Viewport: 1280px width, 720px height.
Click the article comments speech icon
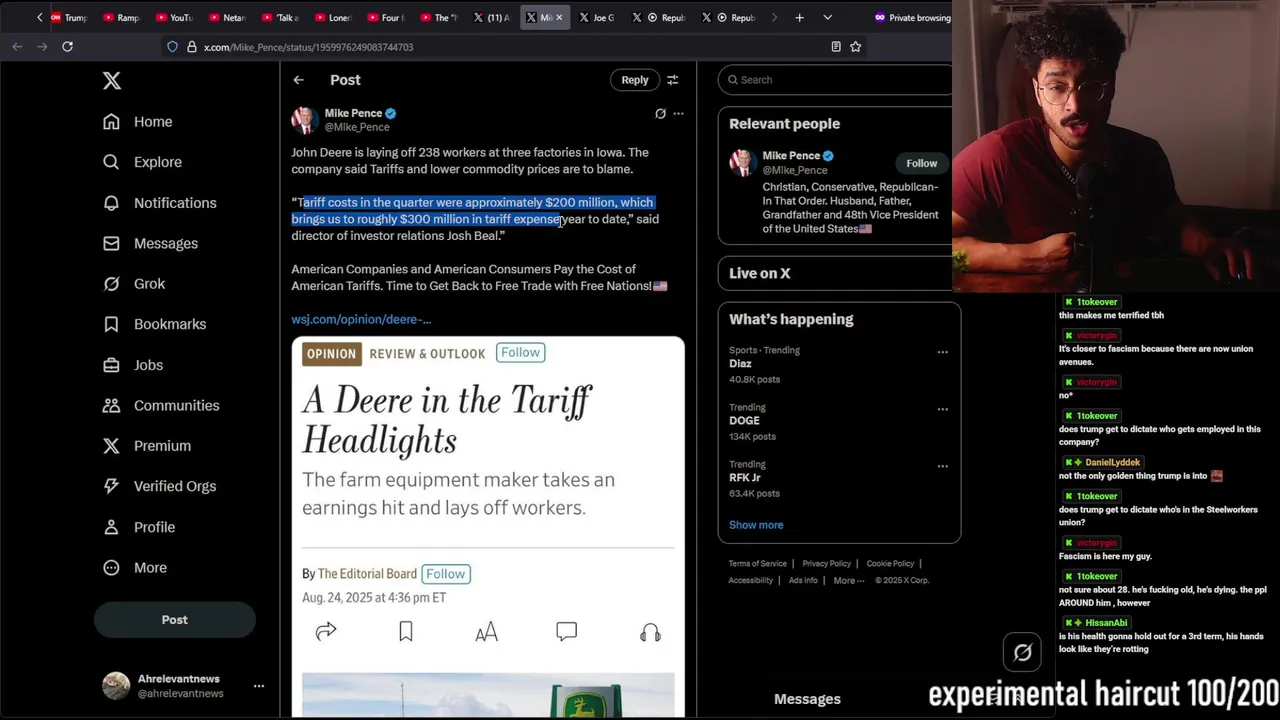(x=566, y=632)
